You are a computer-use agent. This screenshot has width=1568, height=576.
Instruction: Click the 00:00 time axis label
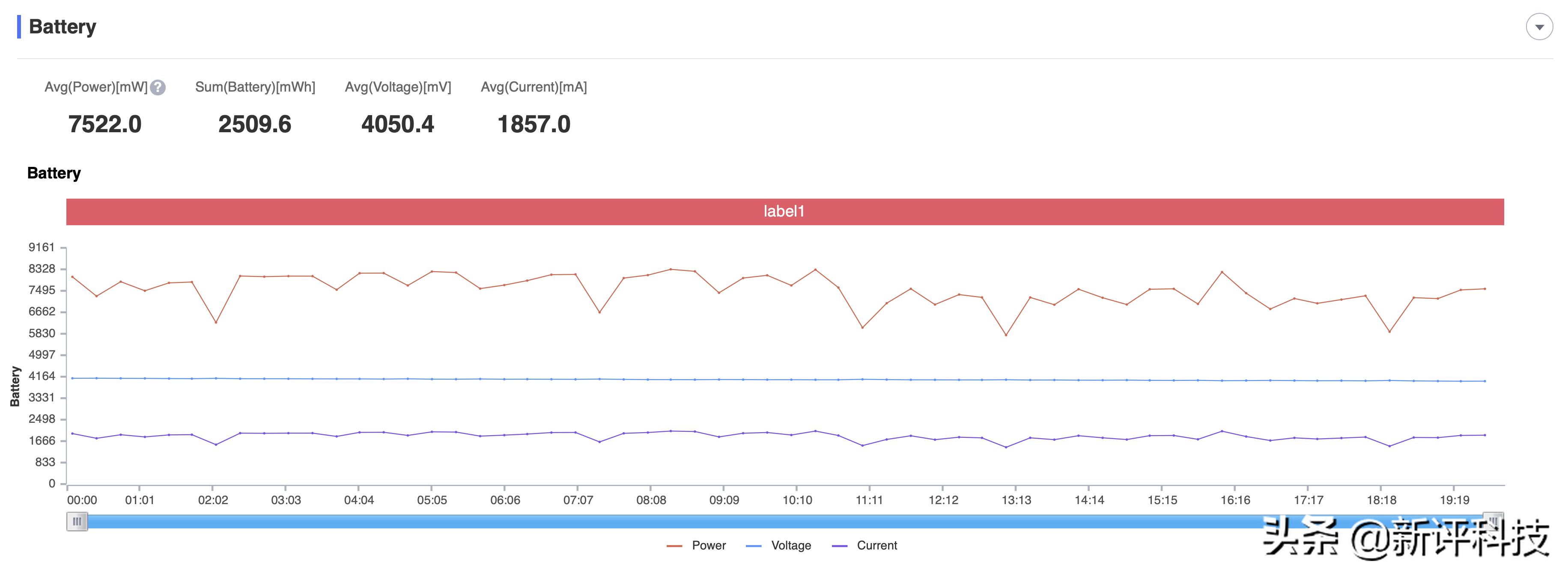81,500
